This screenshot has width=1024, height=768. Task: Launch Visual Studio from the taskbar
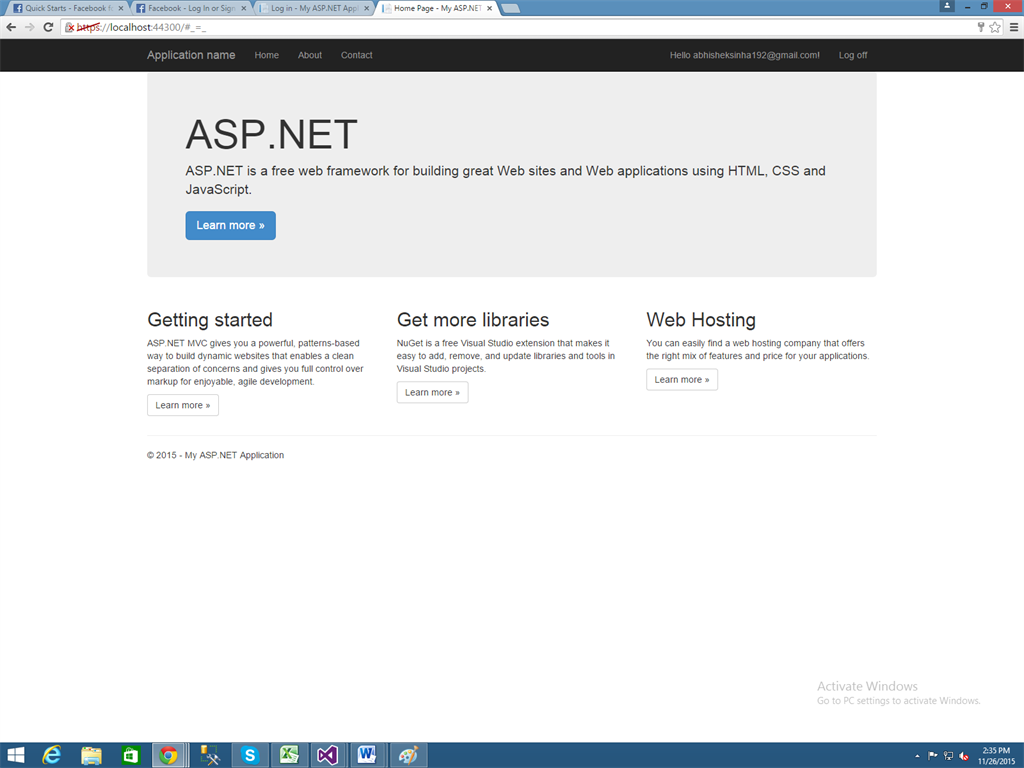click(327, 755)
